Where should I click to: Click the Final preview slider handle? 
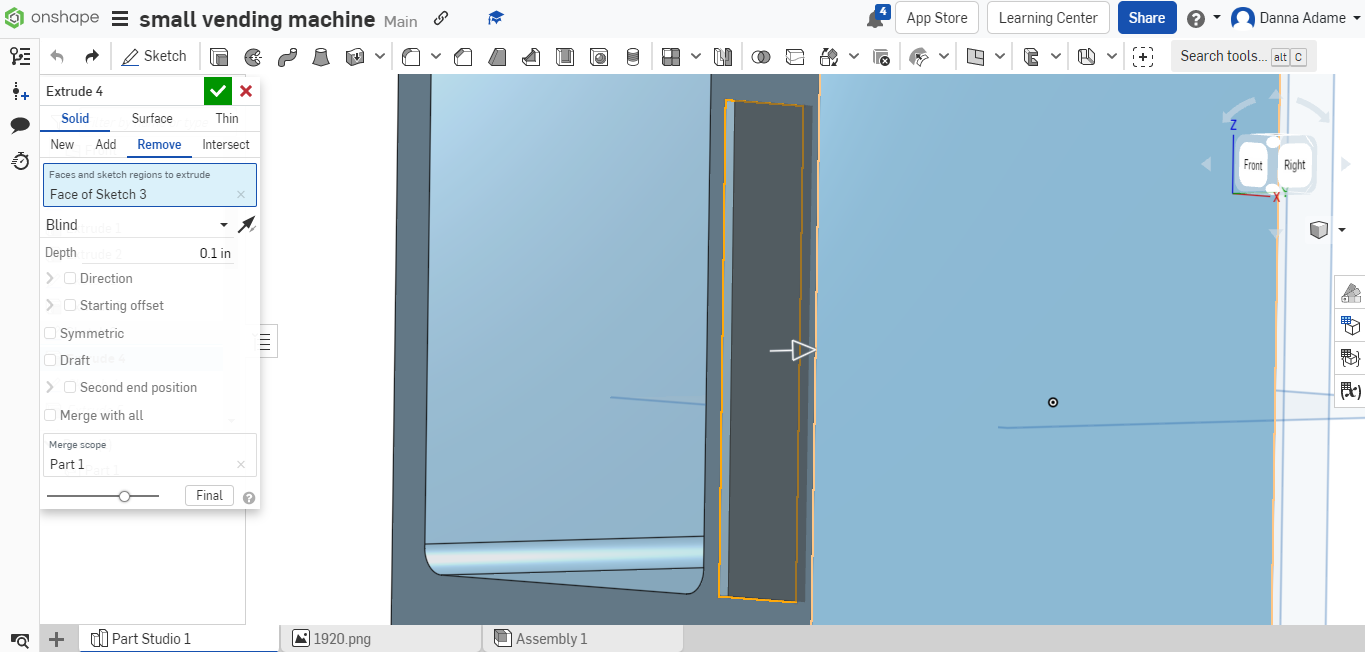pyautogui.click(x=124, y=495)
